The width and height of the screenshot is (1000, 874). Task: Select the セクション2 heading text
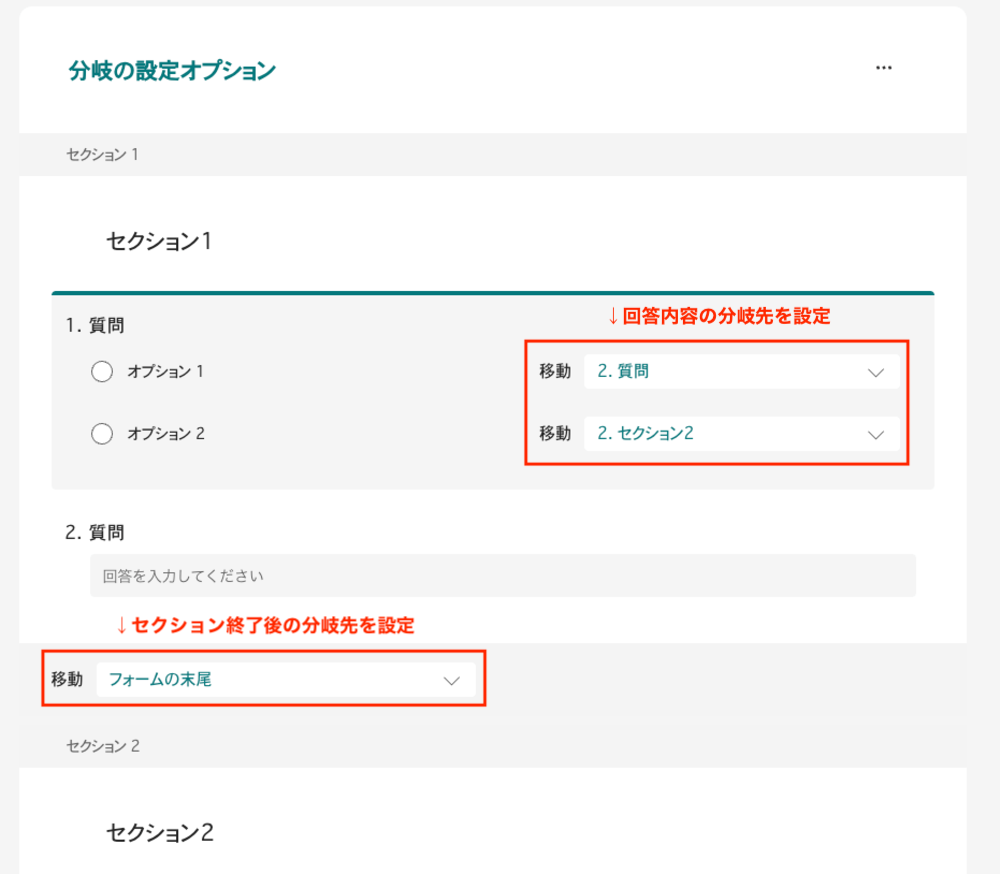(160, 832)
